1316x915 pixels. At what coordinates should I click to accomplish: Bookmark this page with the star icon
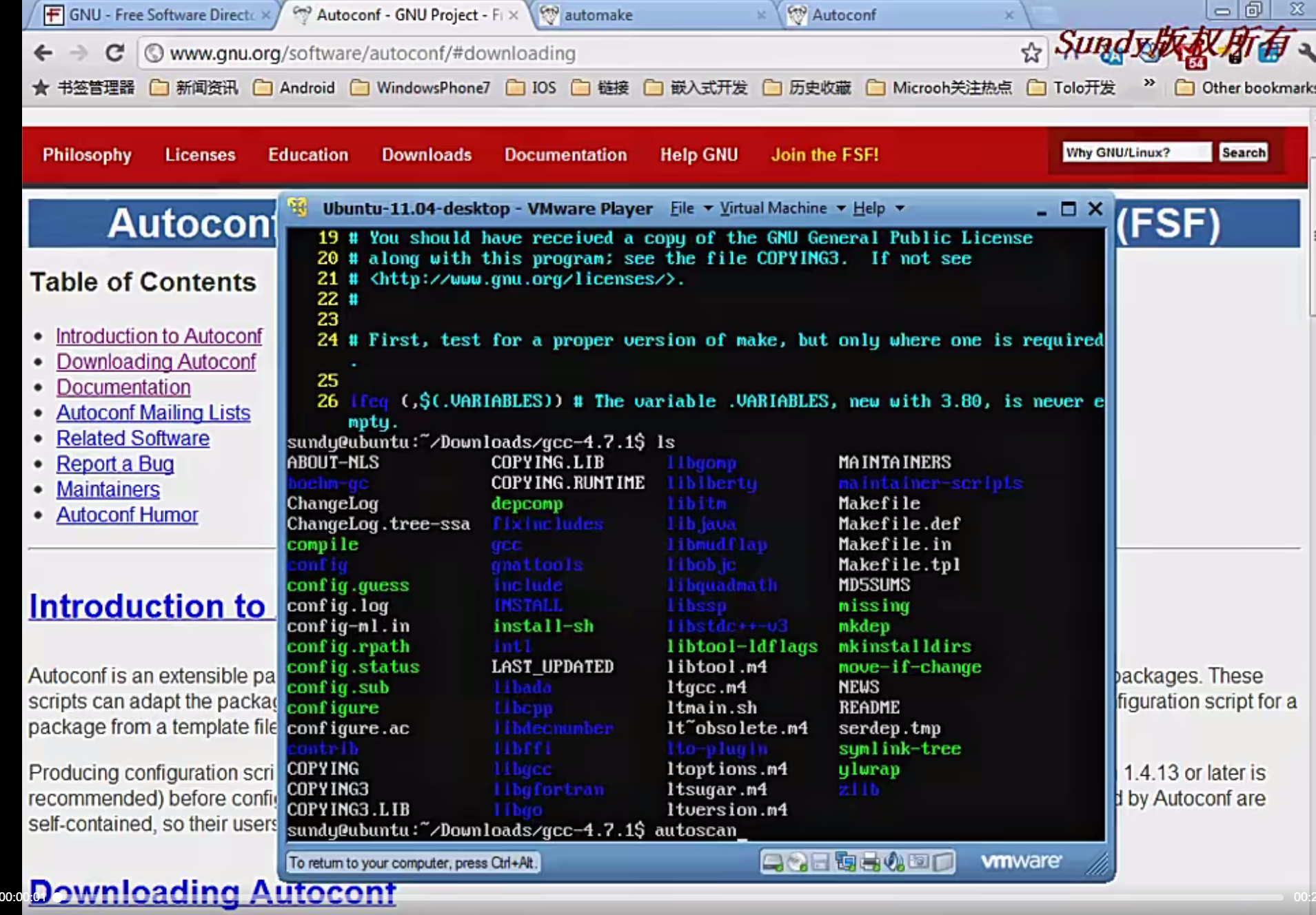tap(1031, 53)
